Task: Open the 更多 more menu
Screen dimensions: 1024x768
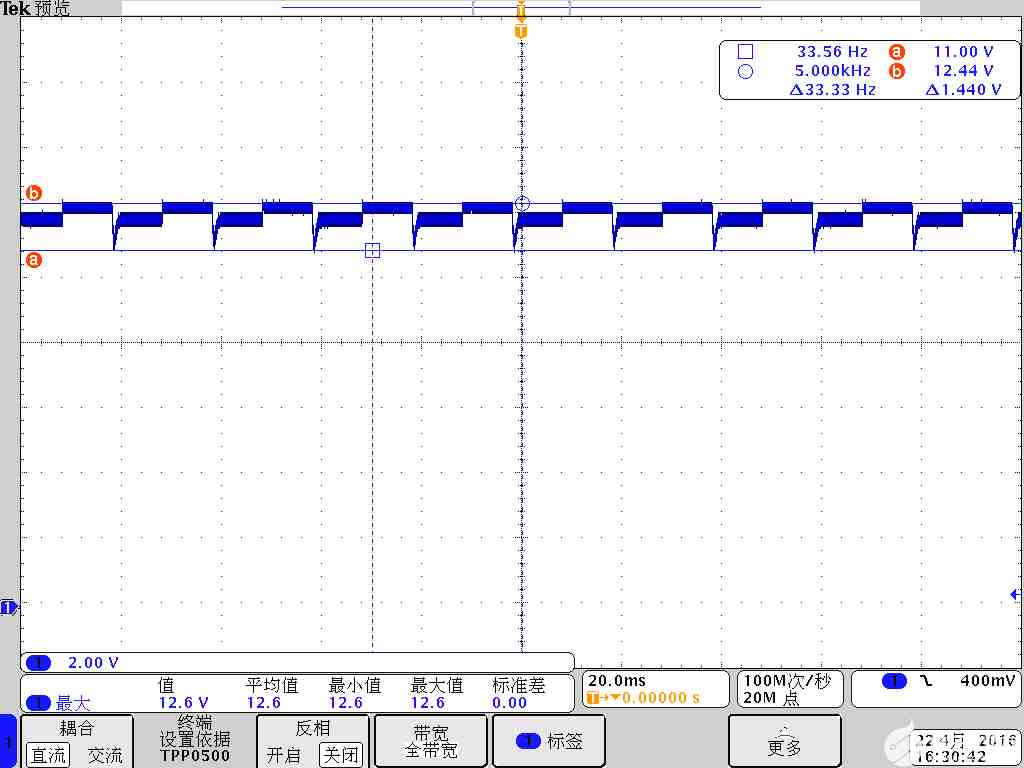Action: pyautogui.click(x=784, y=741)
